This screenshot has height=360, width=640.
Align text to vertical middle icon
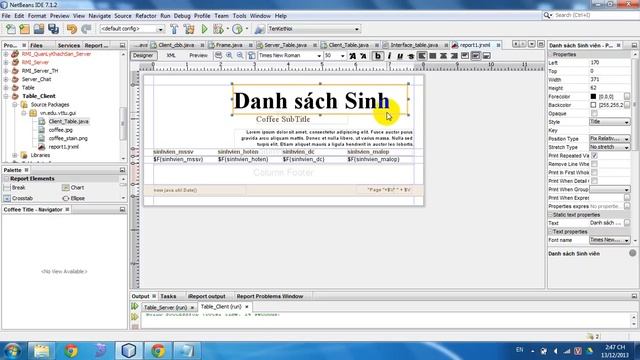pyautogui.click(x=476, y=56)
